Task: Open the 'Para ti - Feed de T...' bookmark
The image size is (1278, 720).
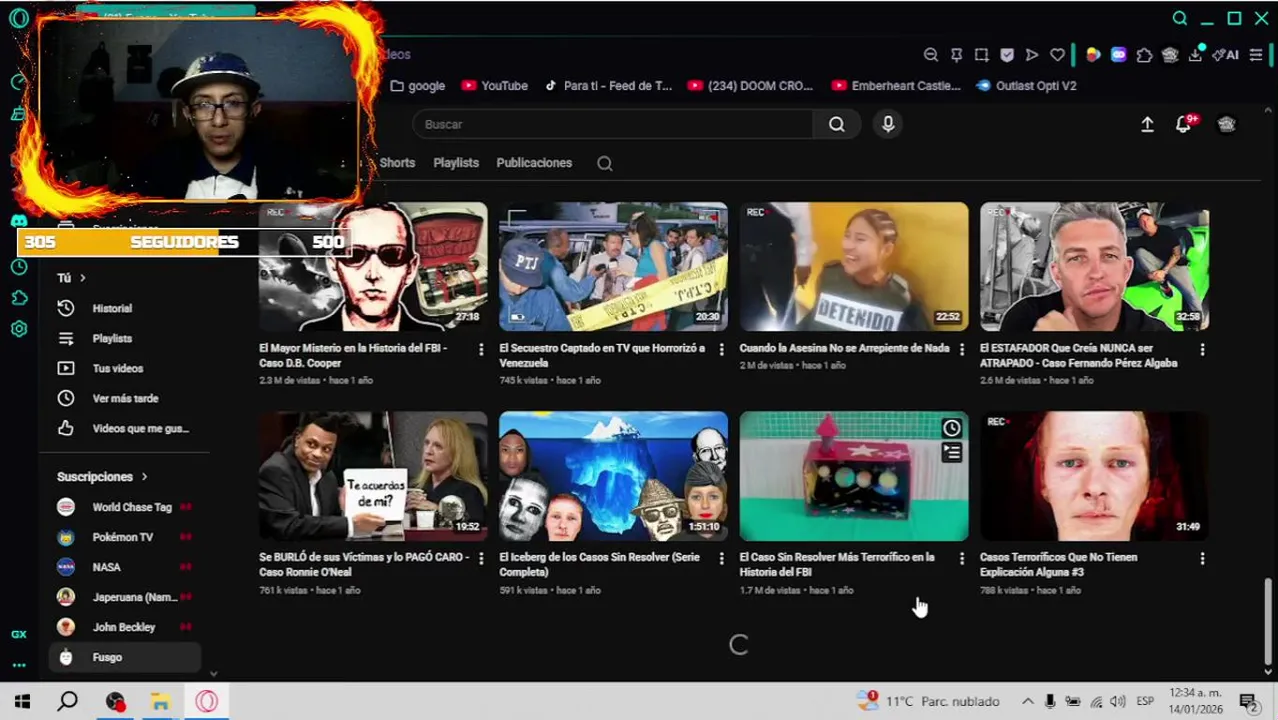Action: tap(608, 86)
